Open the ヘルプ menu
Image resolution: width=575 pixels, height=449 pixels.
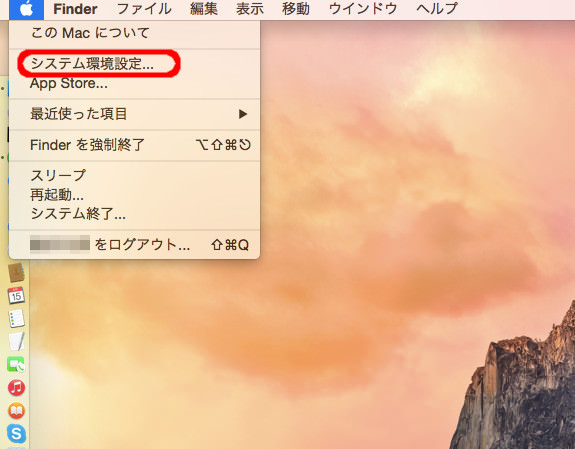[x=437, y=9]
